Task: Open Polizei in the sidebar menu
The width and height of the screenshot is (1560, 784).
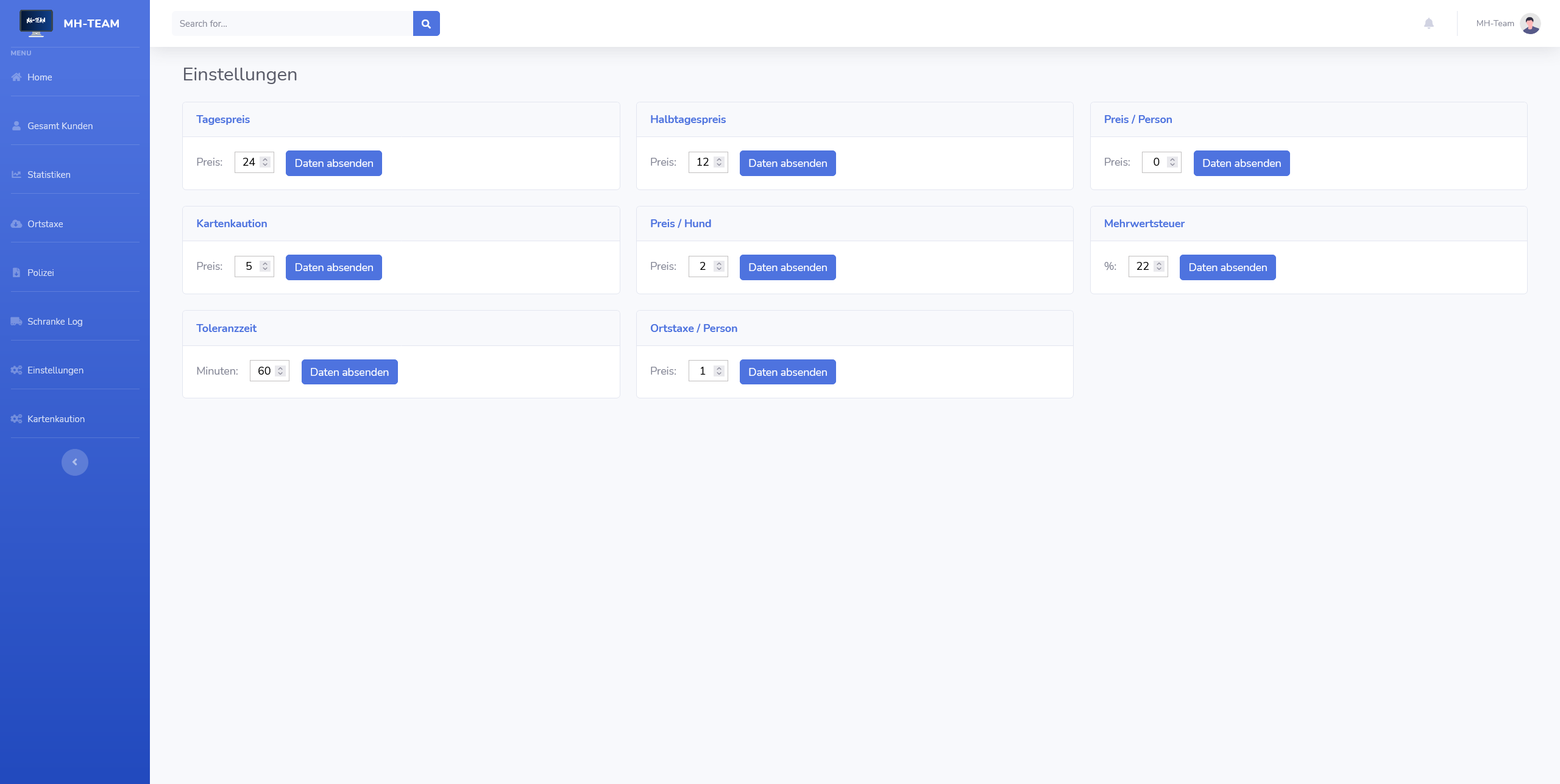Action: 40,273
